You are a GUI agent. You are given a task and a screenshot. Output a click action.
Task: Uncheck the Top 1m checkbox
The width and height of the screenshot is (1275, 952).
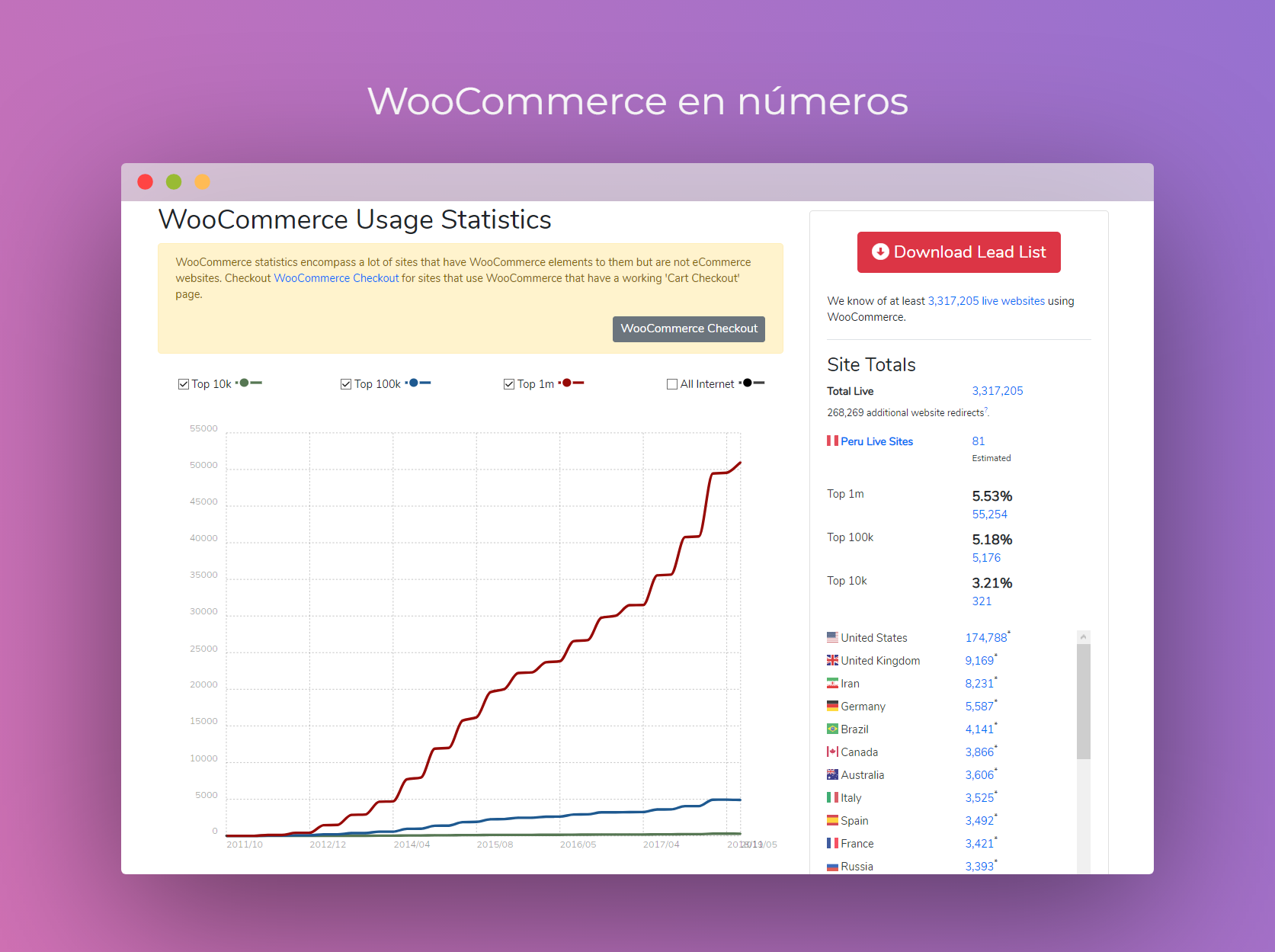509,384
